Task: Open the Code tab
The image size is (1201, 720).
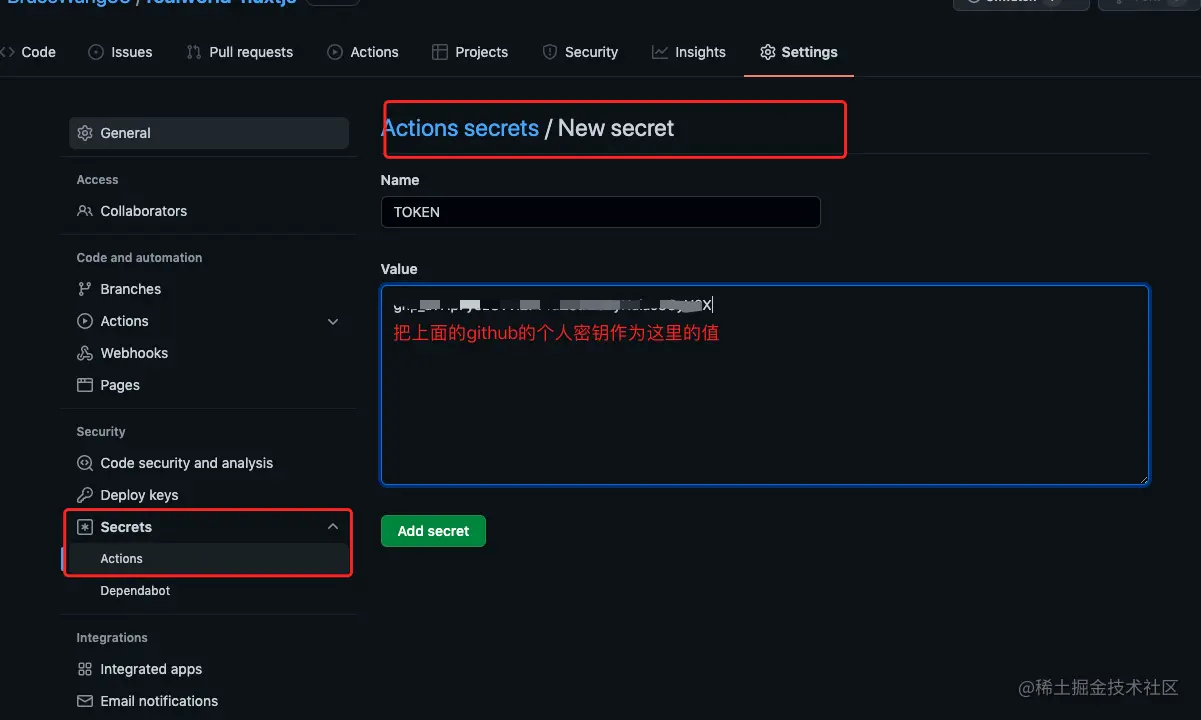Action: [28, 52]
